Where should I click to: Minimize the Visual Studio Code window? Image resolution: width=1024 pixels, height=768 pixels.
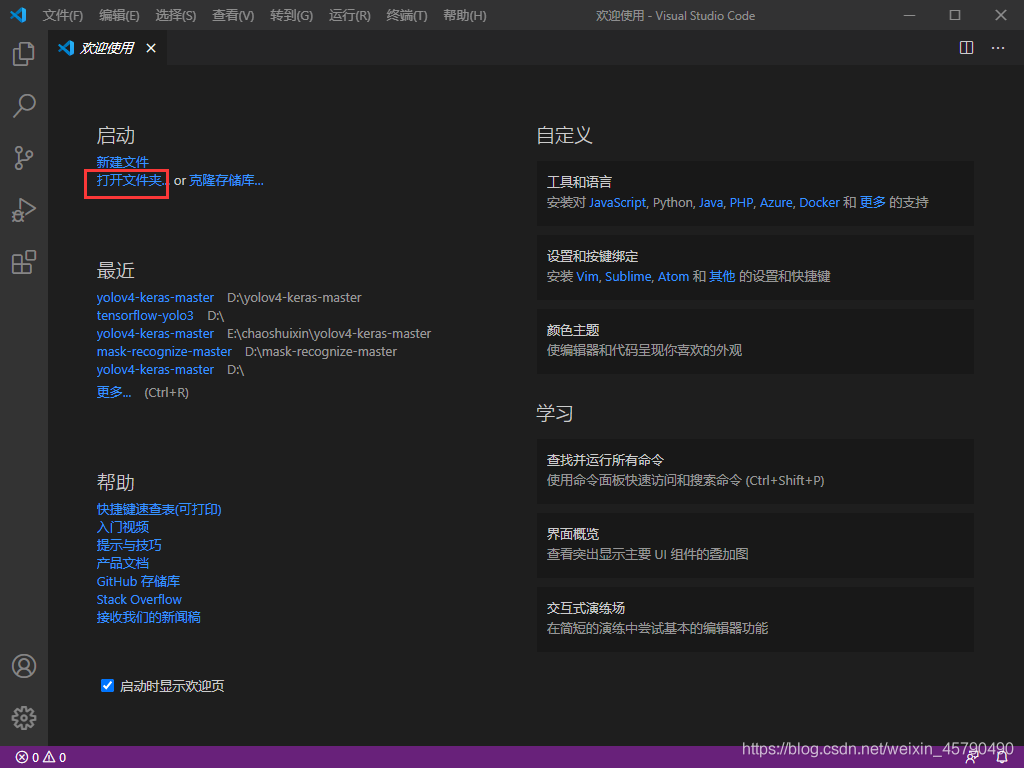coord(909,15)
